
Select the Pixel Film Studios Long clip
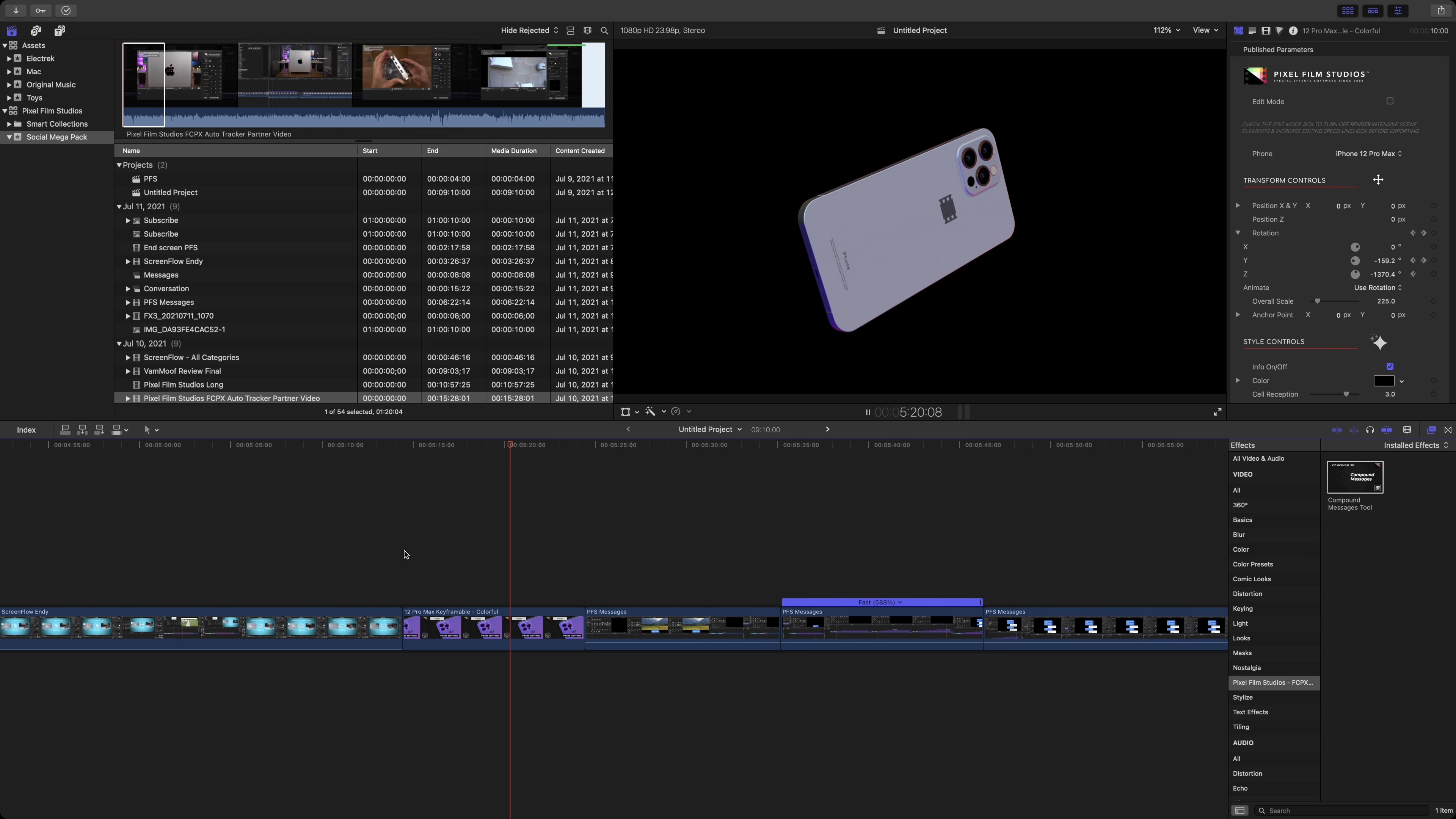click(184, 384)
